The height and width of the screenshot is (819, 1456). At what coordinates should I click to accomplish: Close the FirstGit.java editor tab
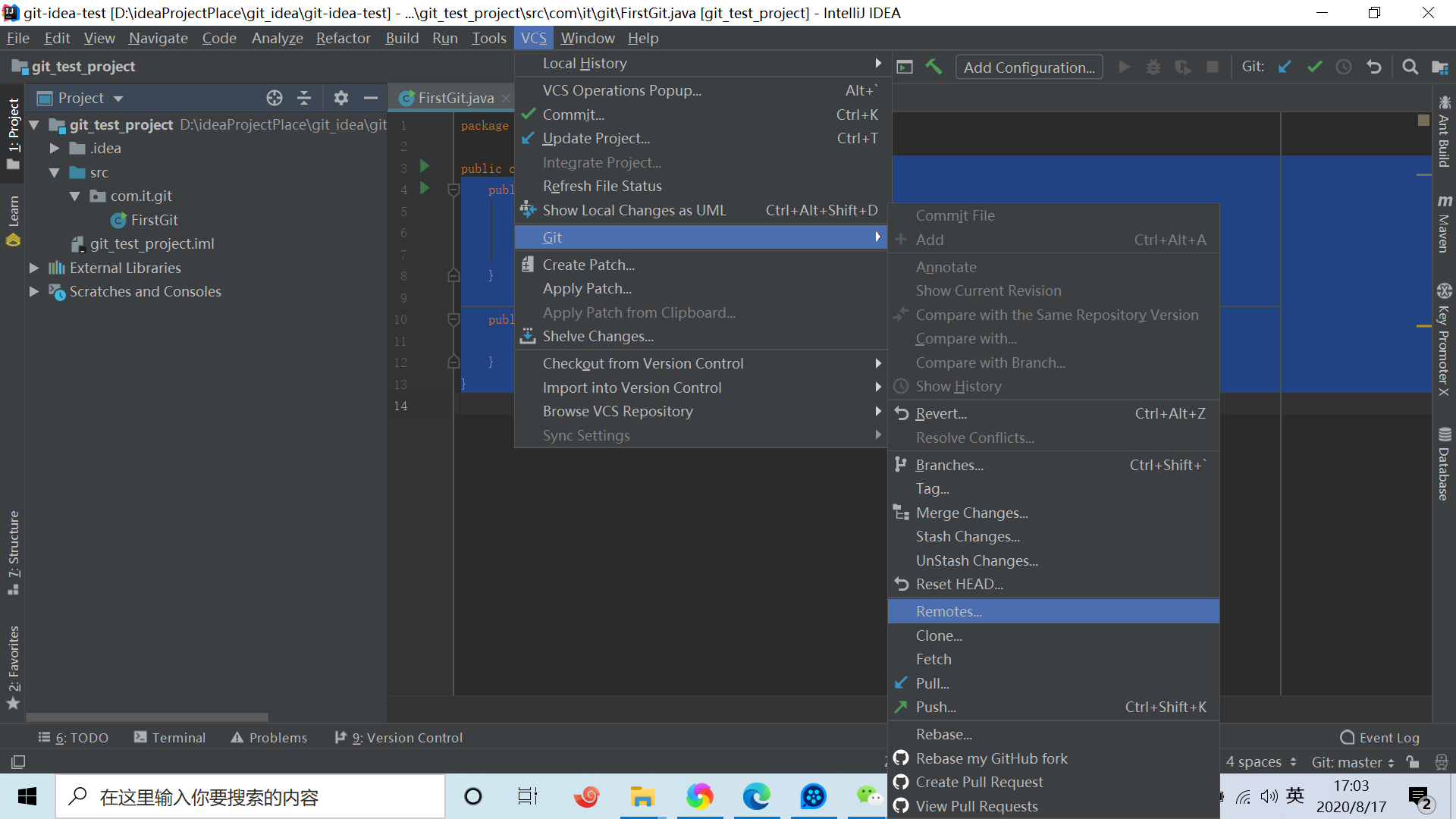506,98
